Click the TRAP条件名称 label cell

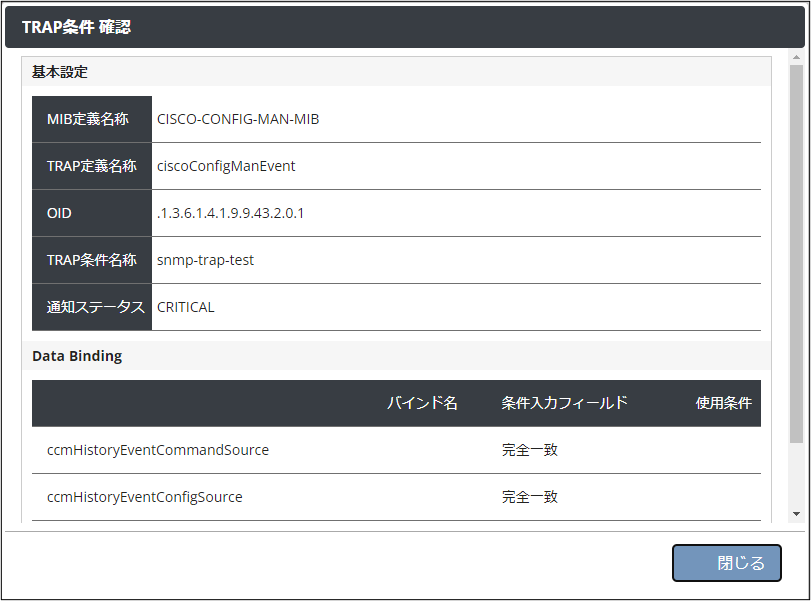pos(92,260)
